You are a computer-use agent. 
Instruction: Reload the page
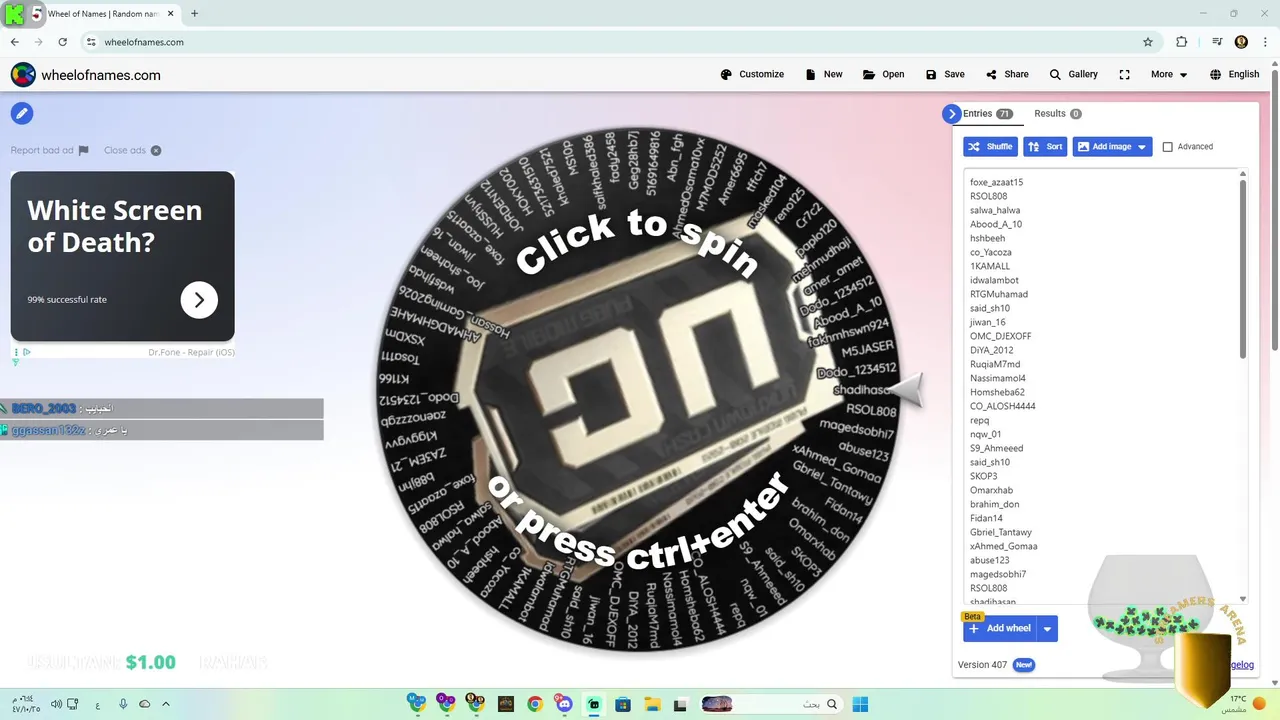62,42
